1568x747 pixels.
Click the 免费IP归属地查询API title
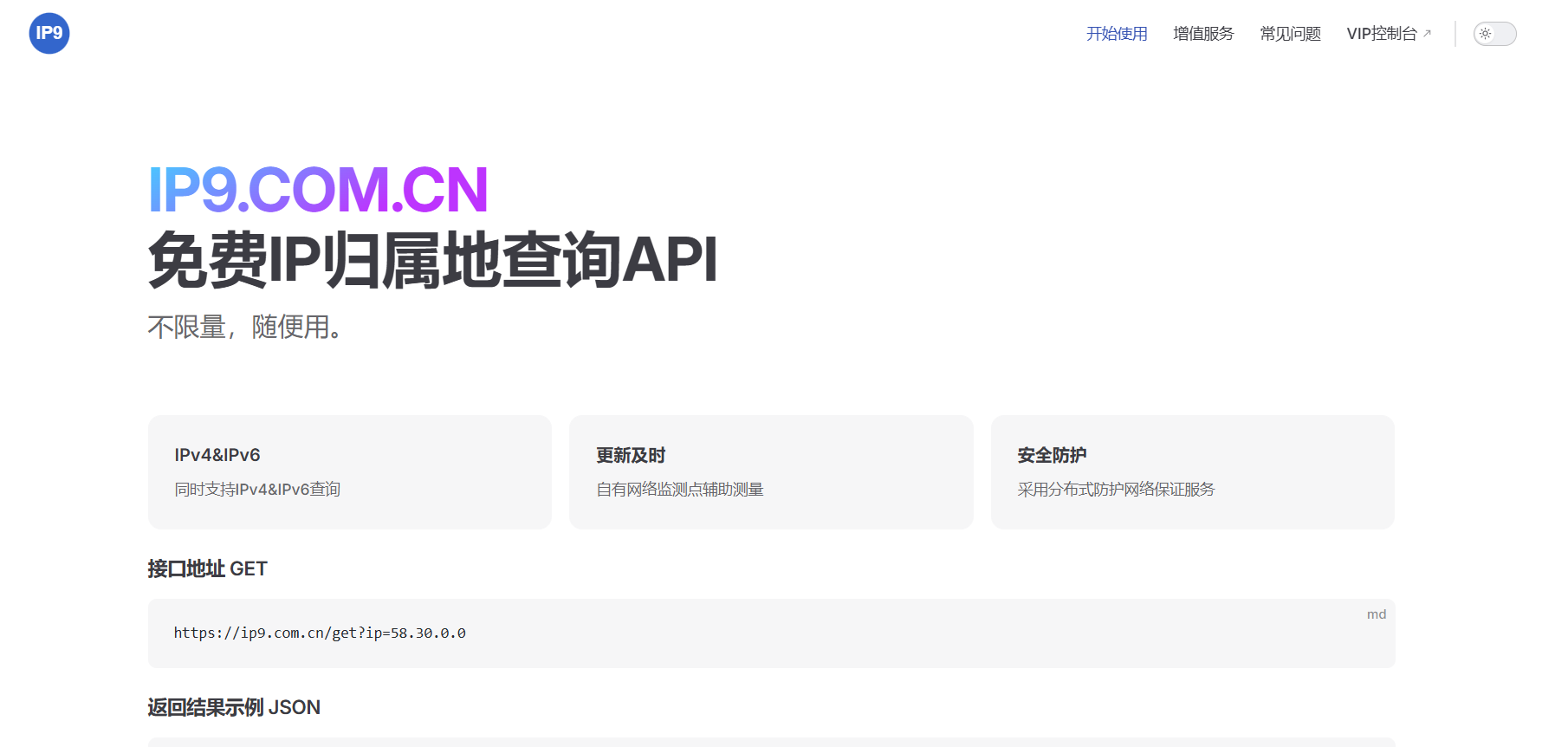(x=432, y=260)
